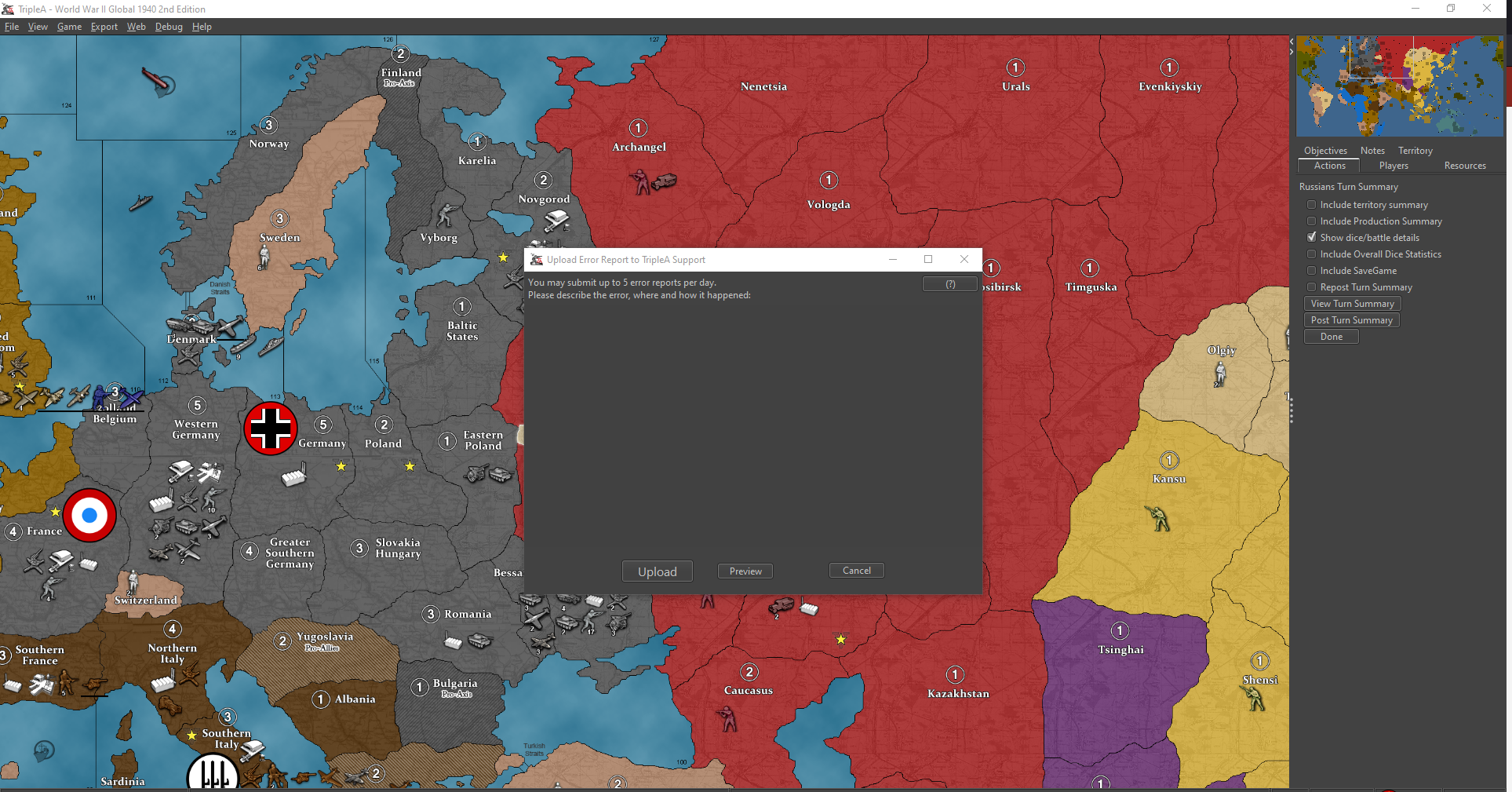Select the infantry unit in Sweden
Viewport: 1512px width, 792px height.
click(264, 256)
